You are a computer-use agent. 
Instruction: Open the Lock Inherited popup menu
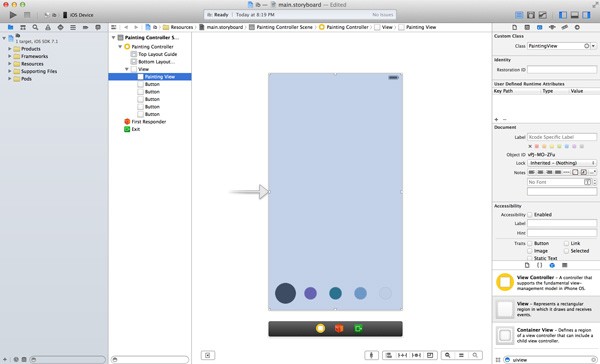coord(562,163)
